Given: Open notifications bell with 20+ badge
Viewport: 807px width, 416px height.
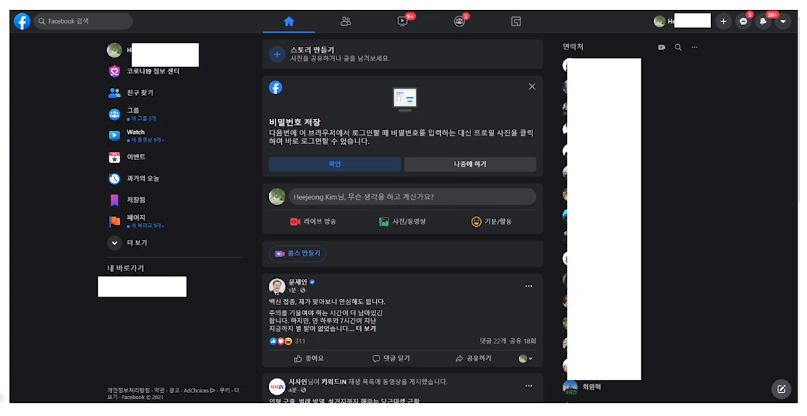Looking at the screenshot, I should point(763,22).
